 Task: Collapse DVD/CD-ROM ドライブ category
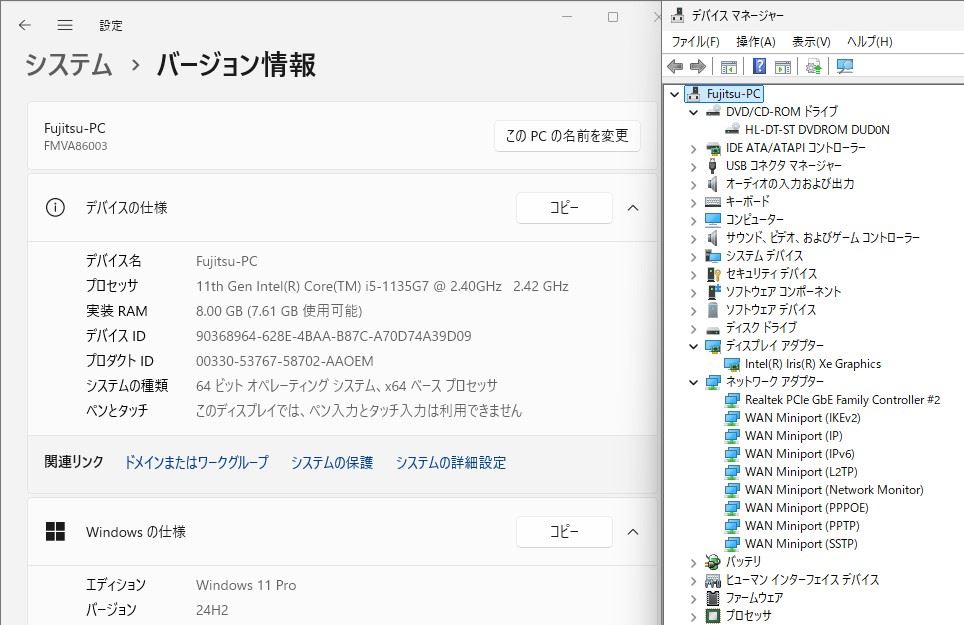coord(693,112)
